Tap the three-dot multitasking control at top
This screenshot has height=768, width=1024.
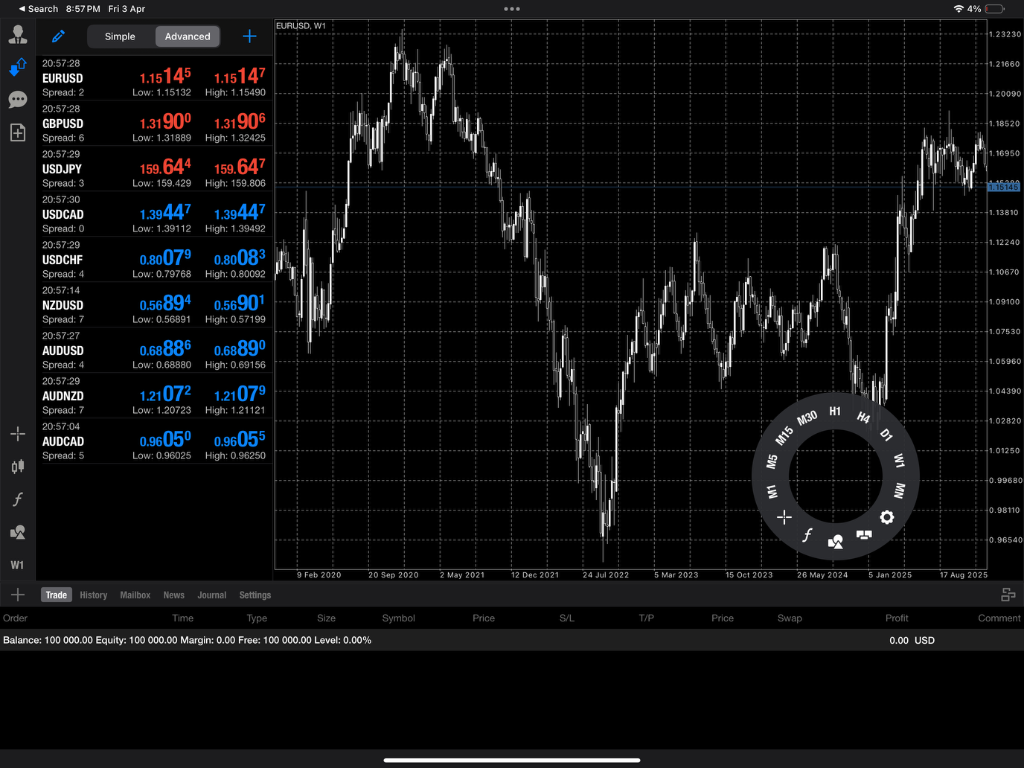coord(512,8)
